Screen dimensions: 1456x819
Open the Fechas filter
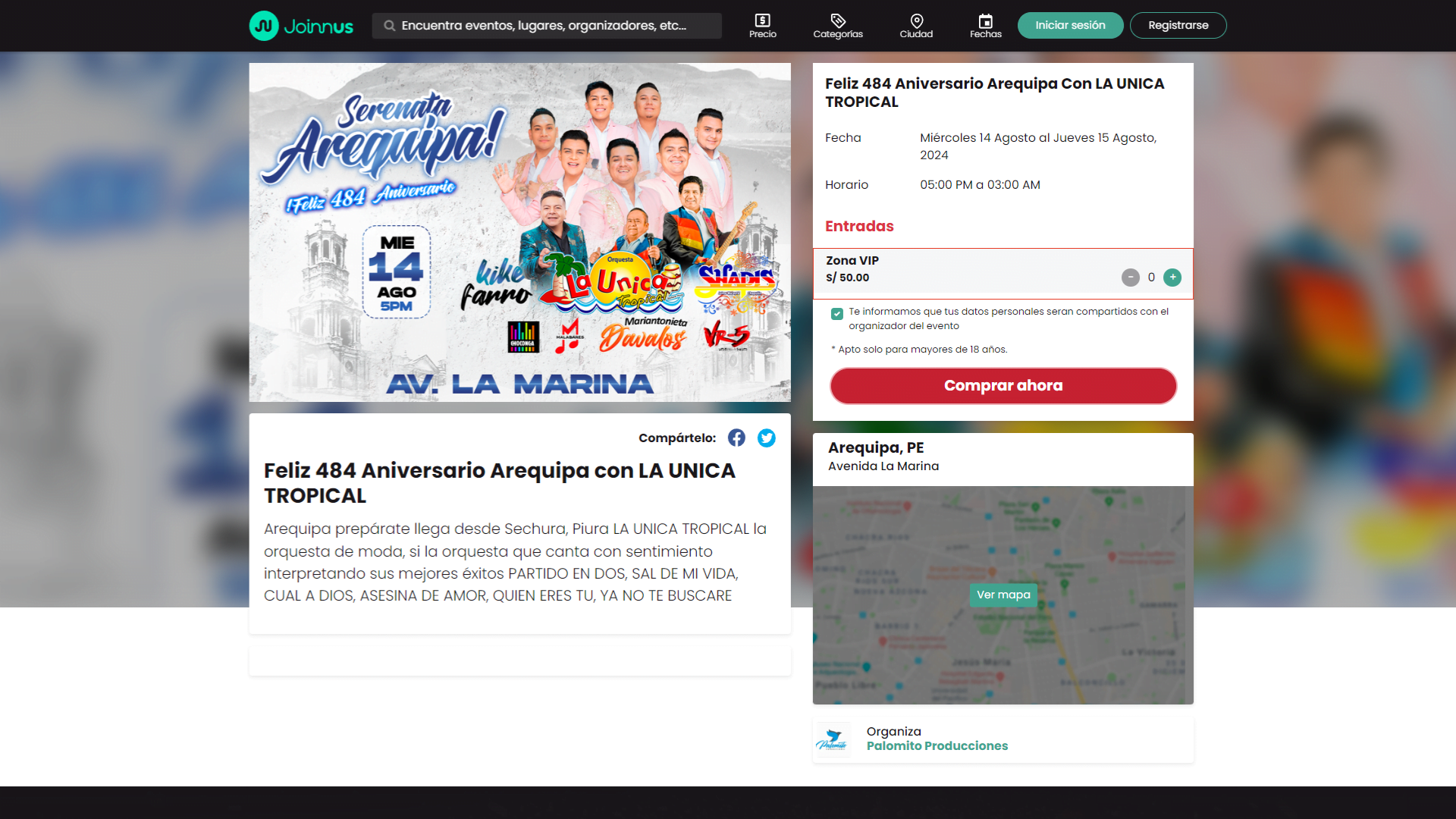point(985,26)
